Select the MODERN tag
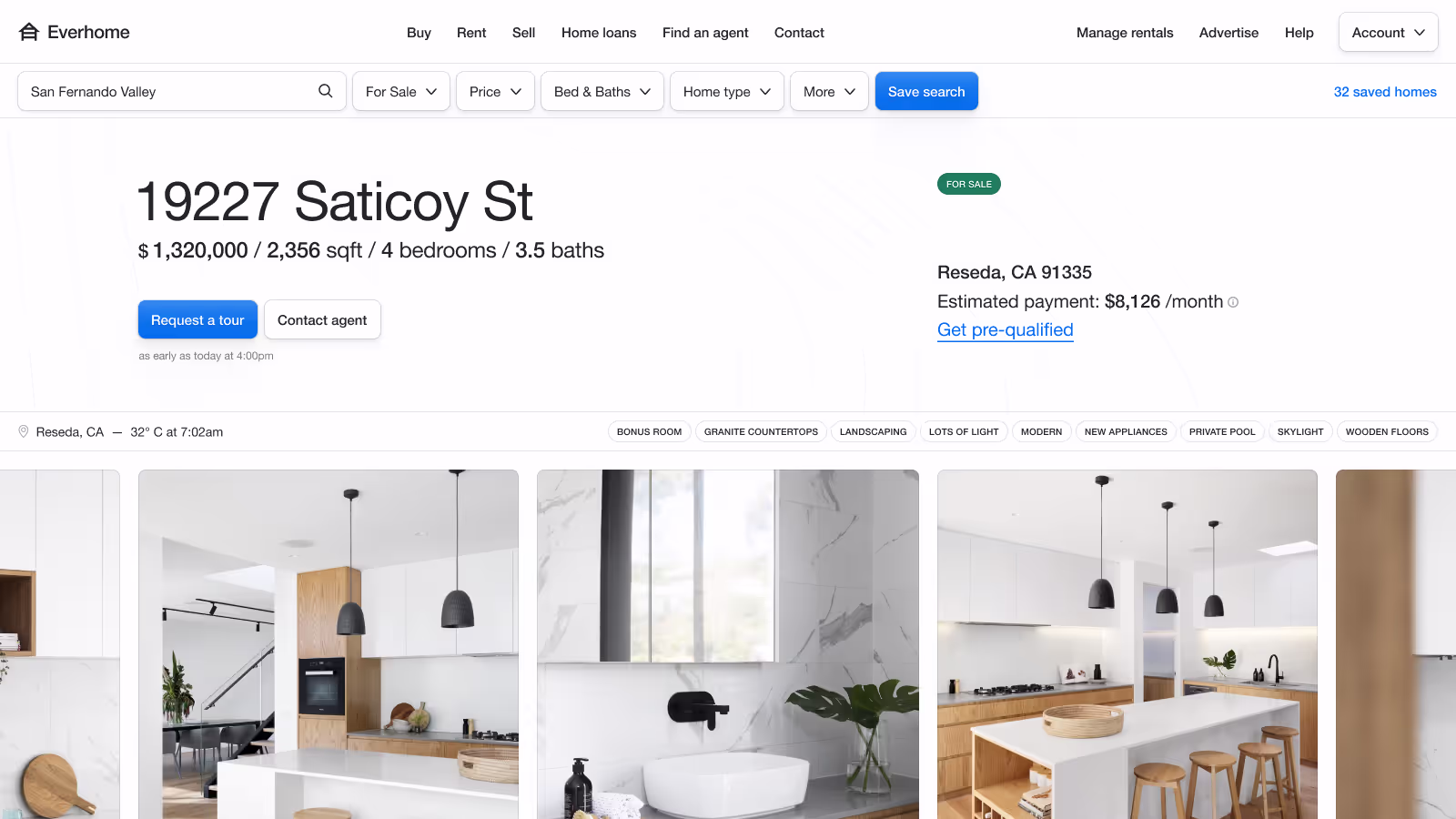 pyautogui.click(x=1042, y=431)
